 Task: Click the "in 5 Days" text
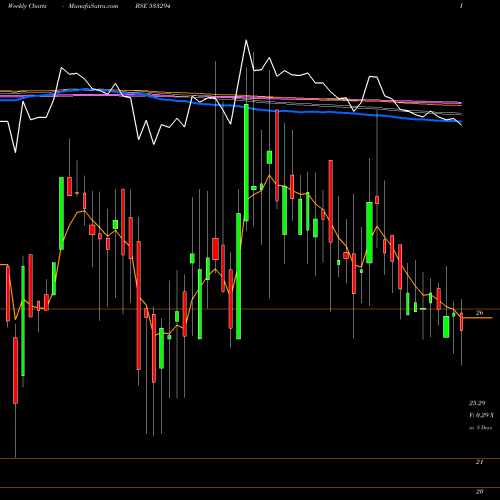coord(480,427)
